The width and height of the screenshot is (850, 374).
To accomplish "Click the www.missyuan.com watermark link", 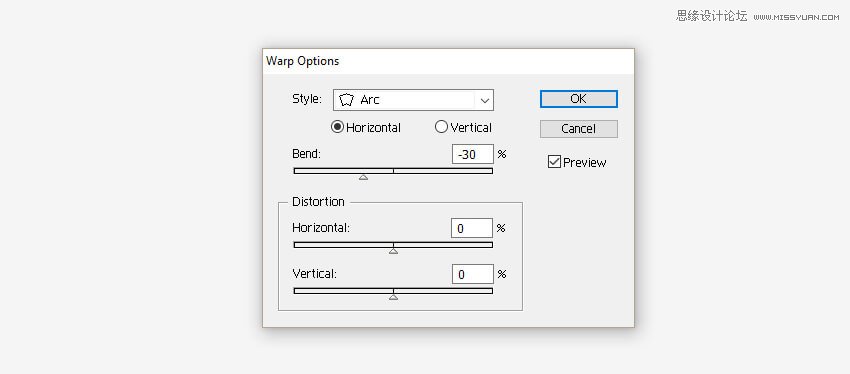I will 796,17.
